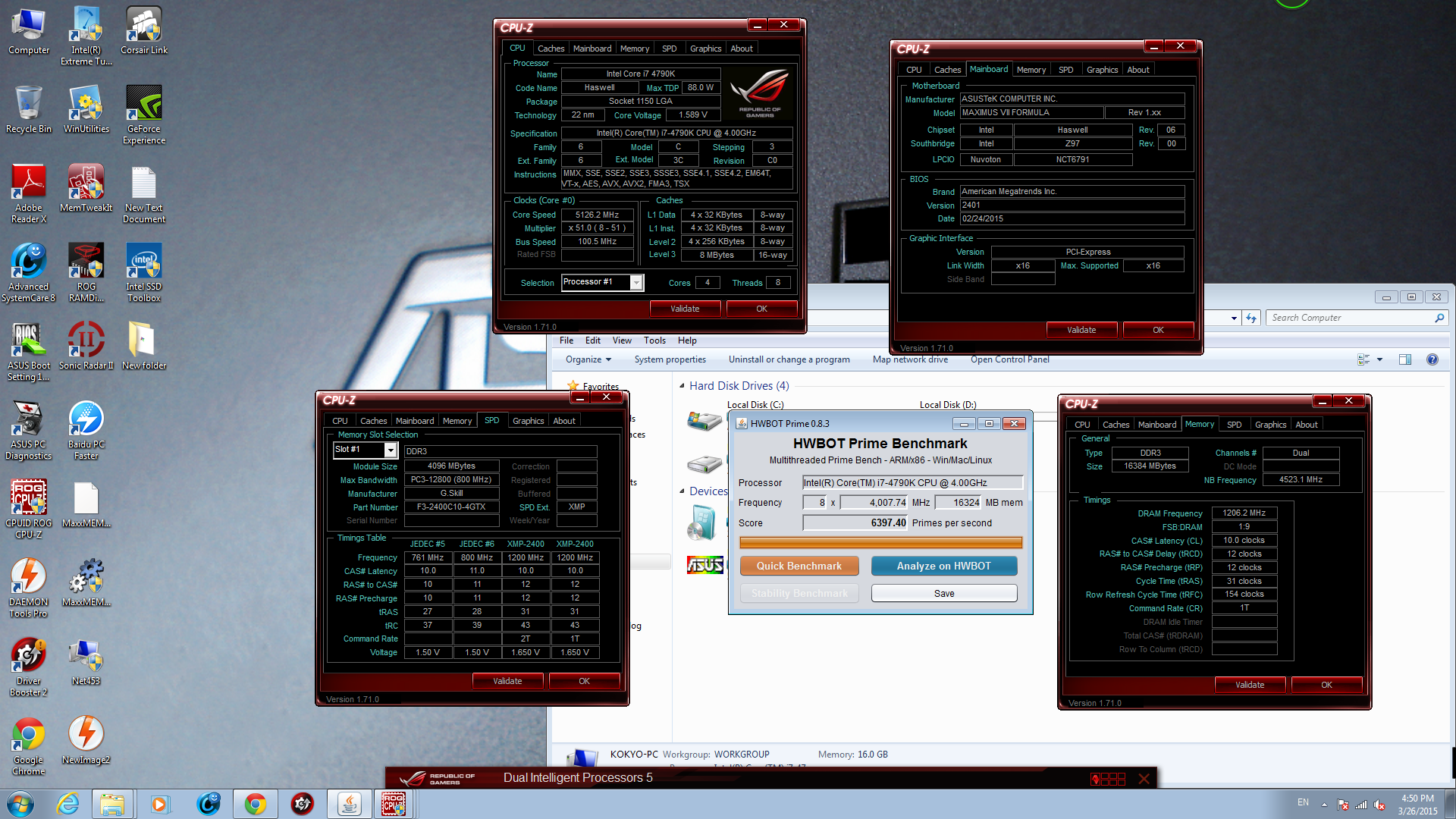Click Analyze on HWBOT button
1456x819 pixels.
943,566
